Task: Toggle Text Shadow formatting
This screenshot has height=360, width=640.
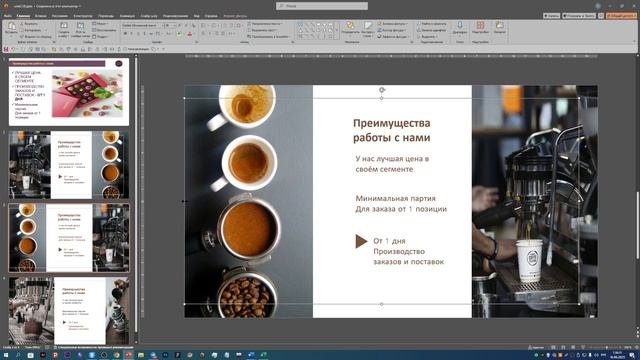Action: tap(144, 33)
